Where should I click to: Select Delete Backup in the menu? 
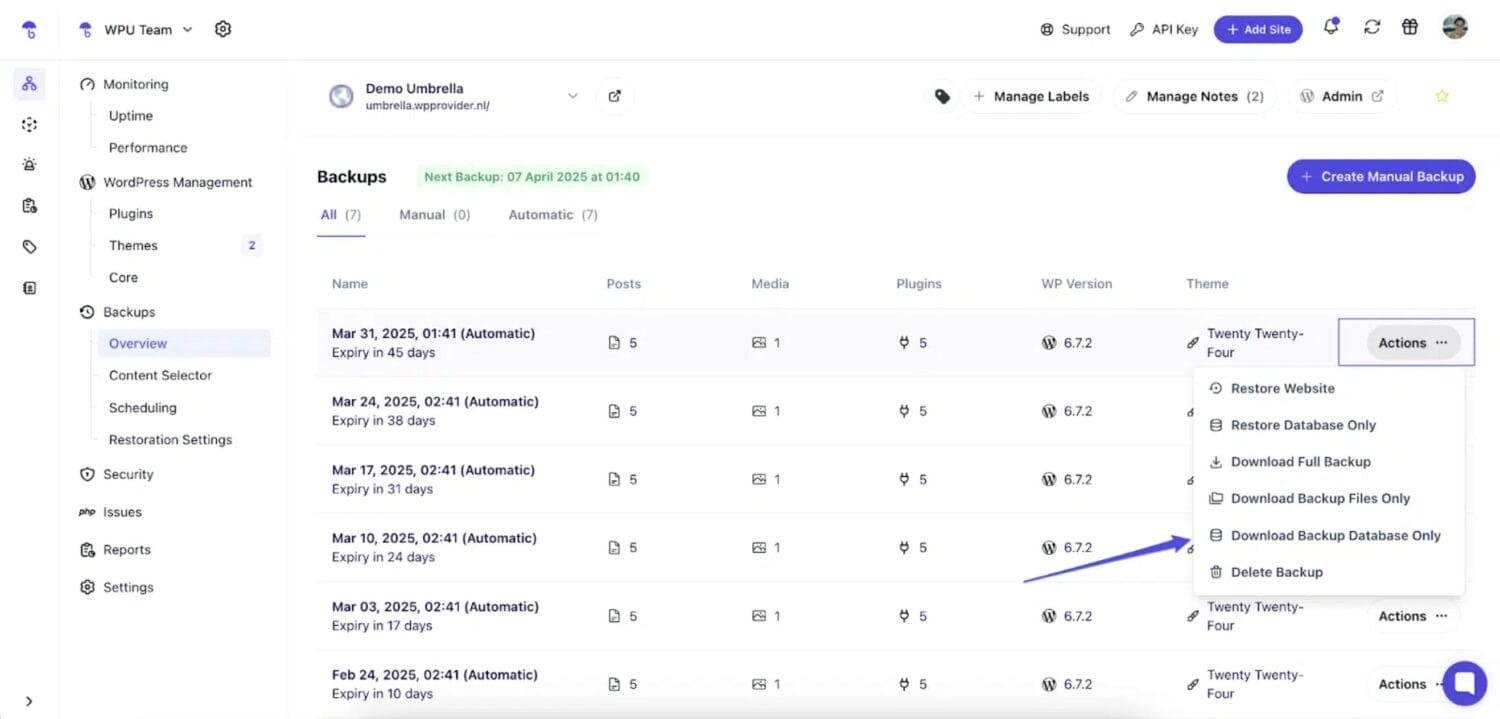tap(1276, 572)
